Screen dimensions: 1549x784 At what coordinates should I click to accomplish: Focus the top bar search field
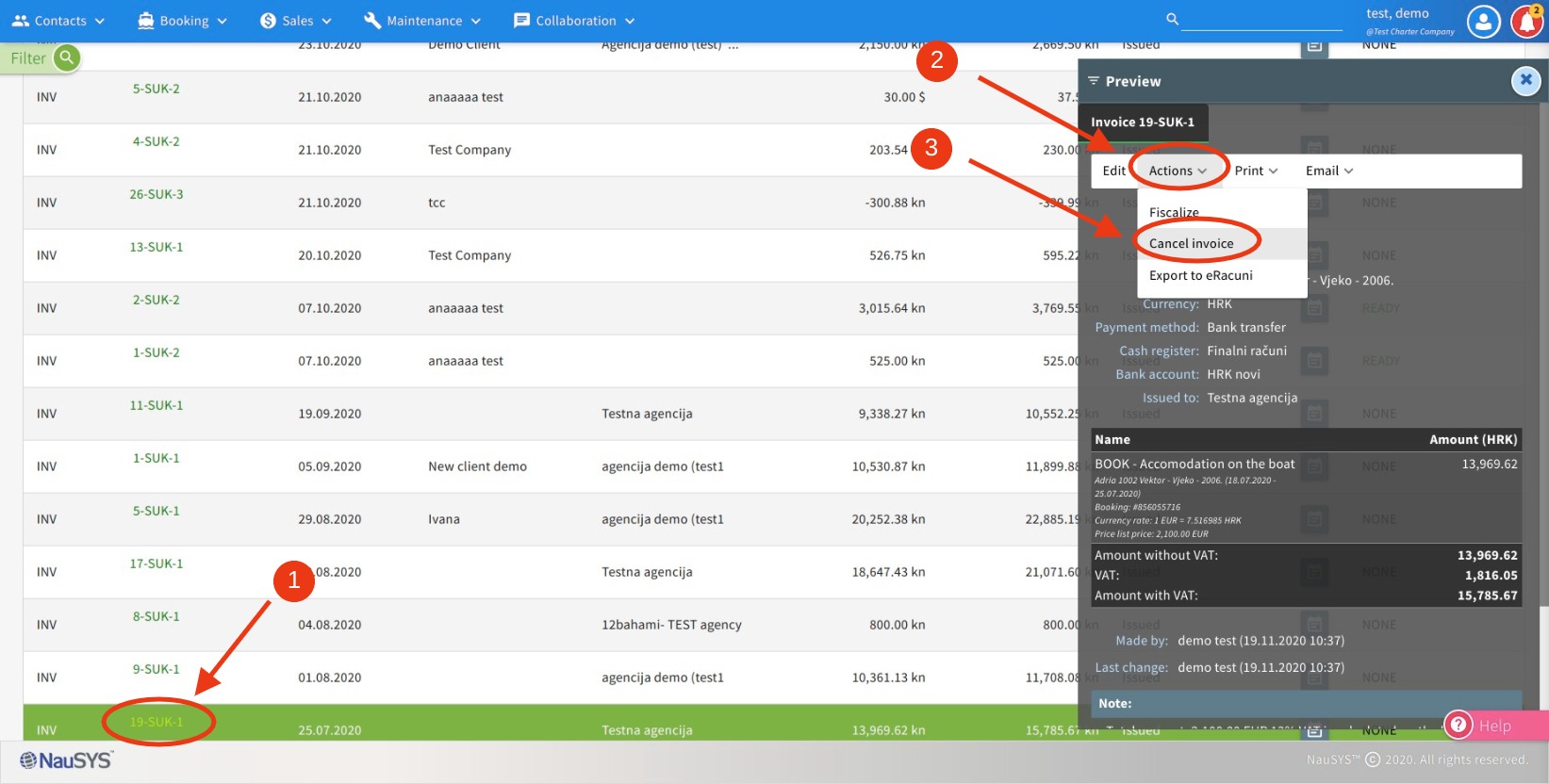[1261, 20]
